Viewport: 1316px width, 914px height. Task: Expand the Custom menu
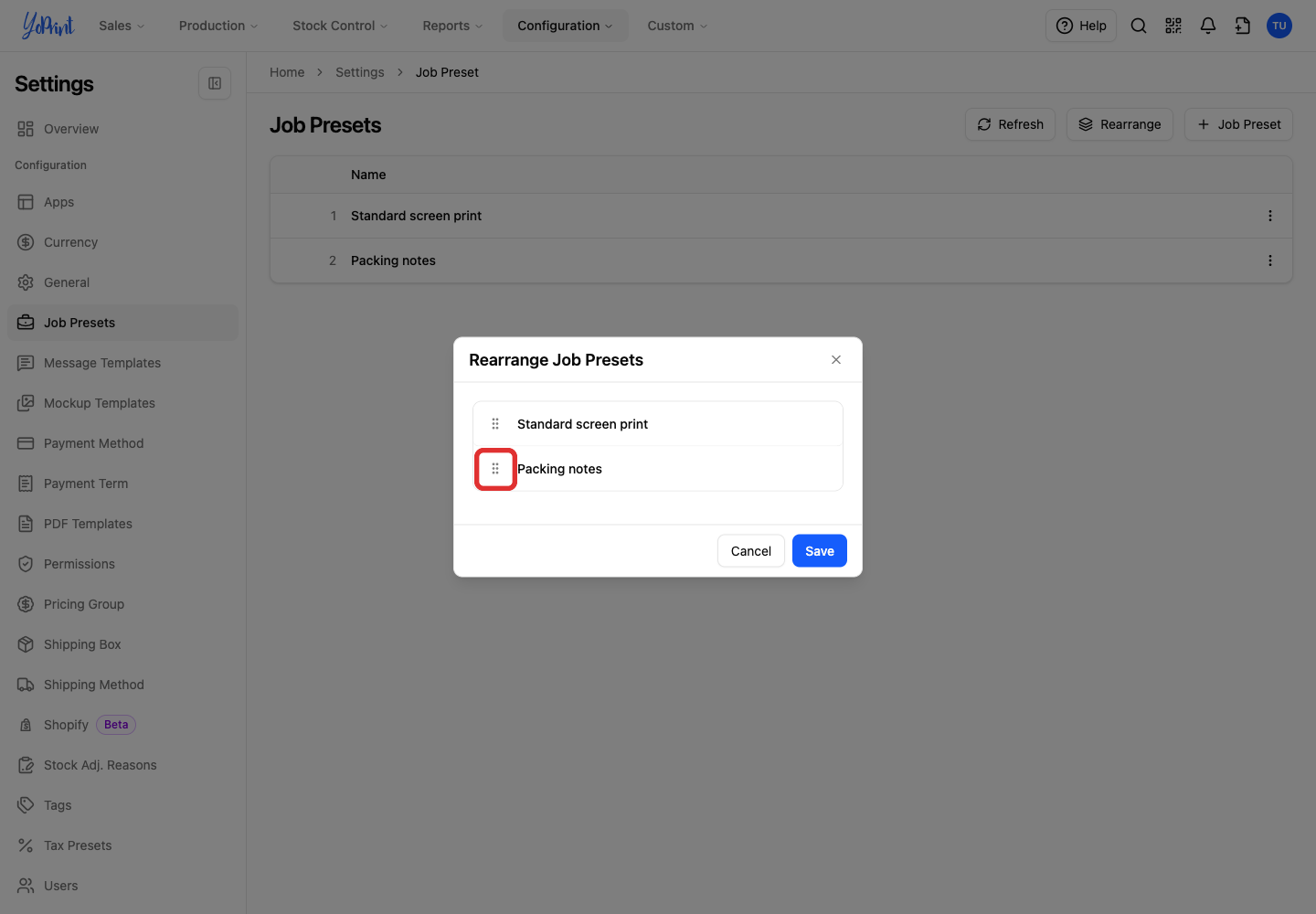tap(677, 26)
